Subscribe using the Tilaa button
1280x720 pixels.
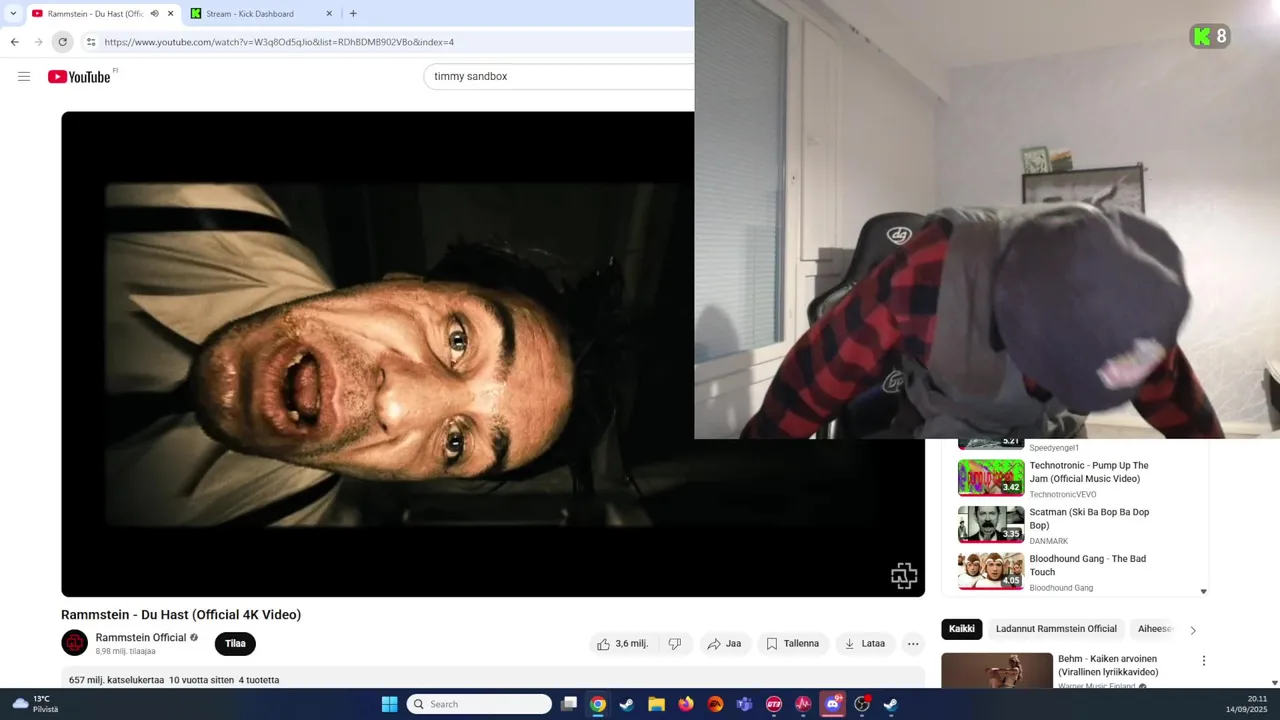[x=235, y=643]
